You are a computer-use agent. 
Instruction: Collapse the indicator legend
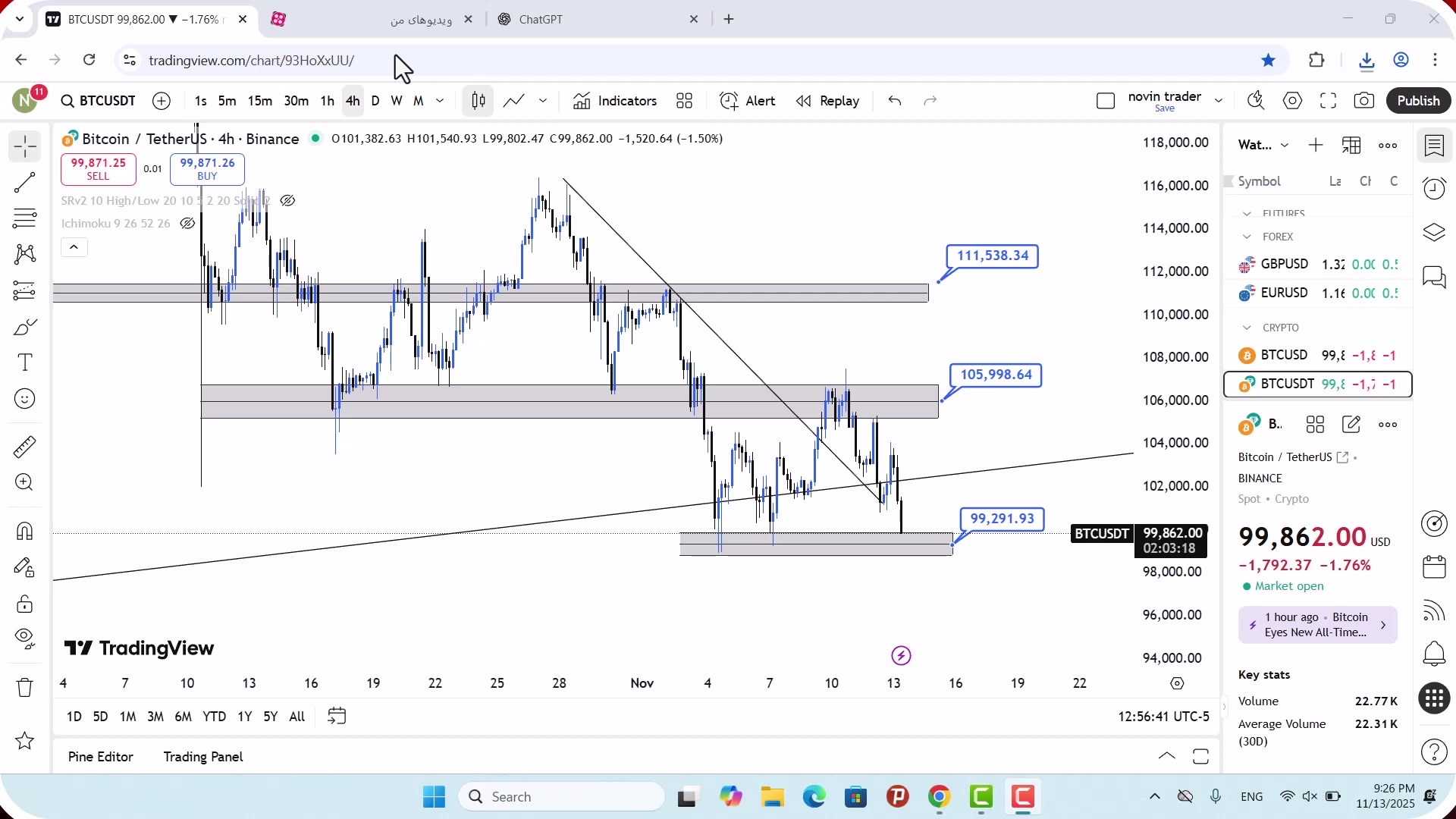(74, 247)
